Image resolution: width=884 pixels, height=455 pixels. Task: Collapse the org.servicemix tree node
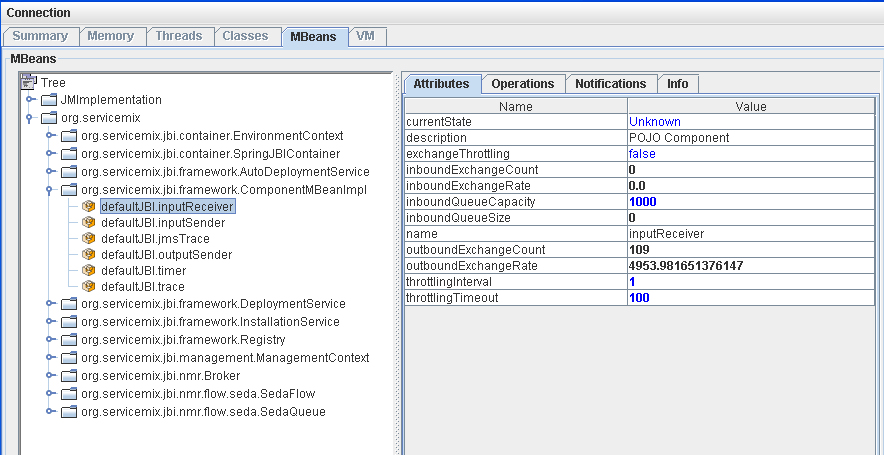(30, 118)
